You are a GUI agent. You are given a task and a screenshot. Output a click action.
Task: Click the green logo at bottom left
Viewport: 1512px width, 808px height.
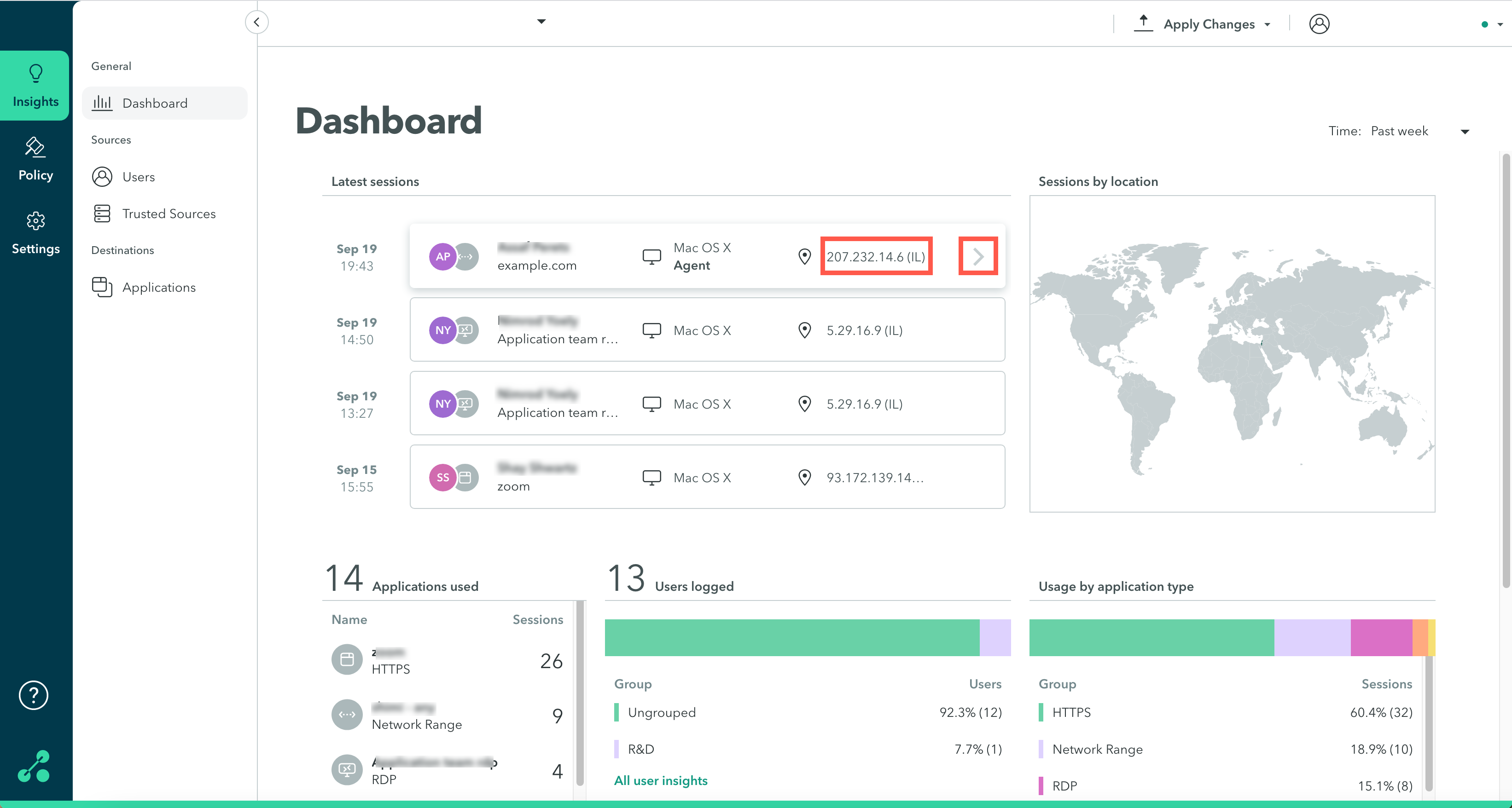click(x=34, y=766)
